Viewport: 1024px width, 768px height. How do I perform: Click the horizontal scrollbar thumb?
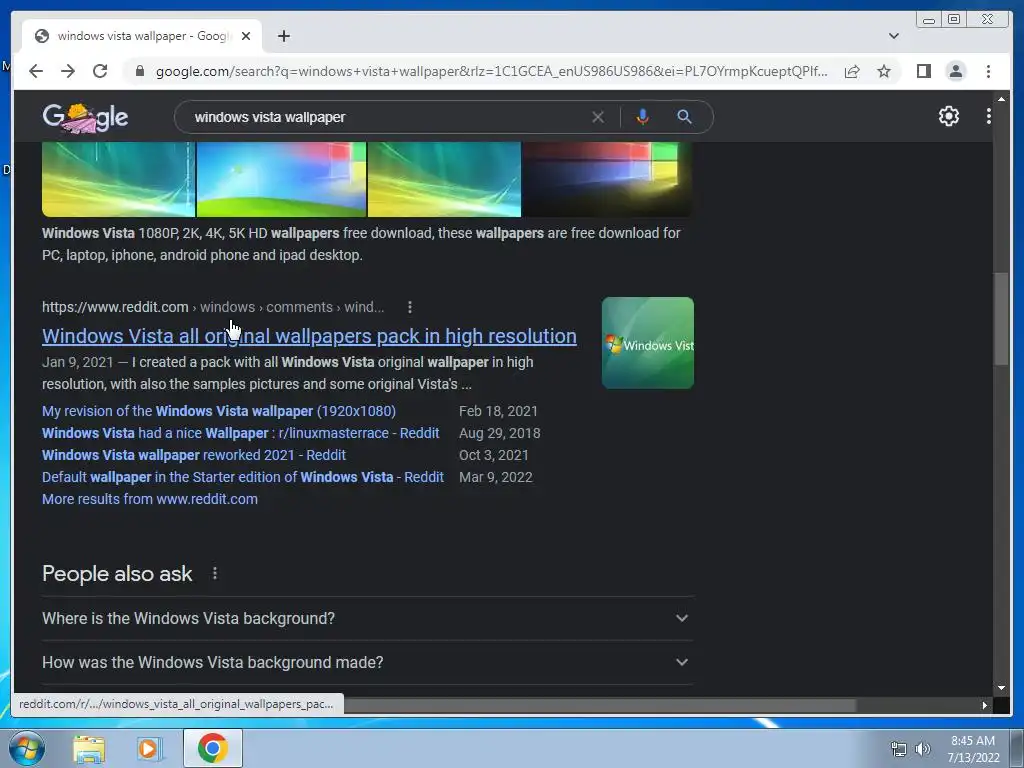tap(600, 705)
